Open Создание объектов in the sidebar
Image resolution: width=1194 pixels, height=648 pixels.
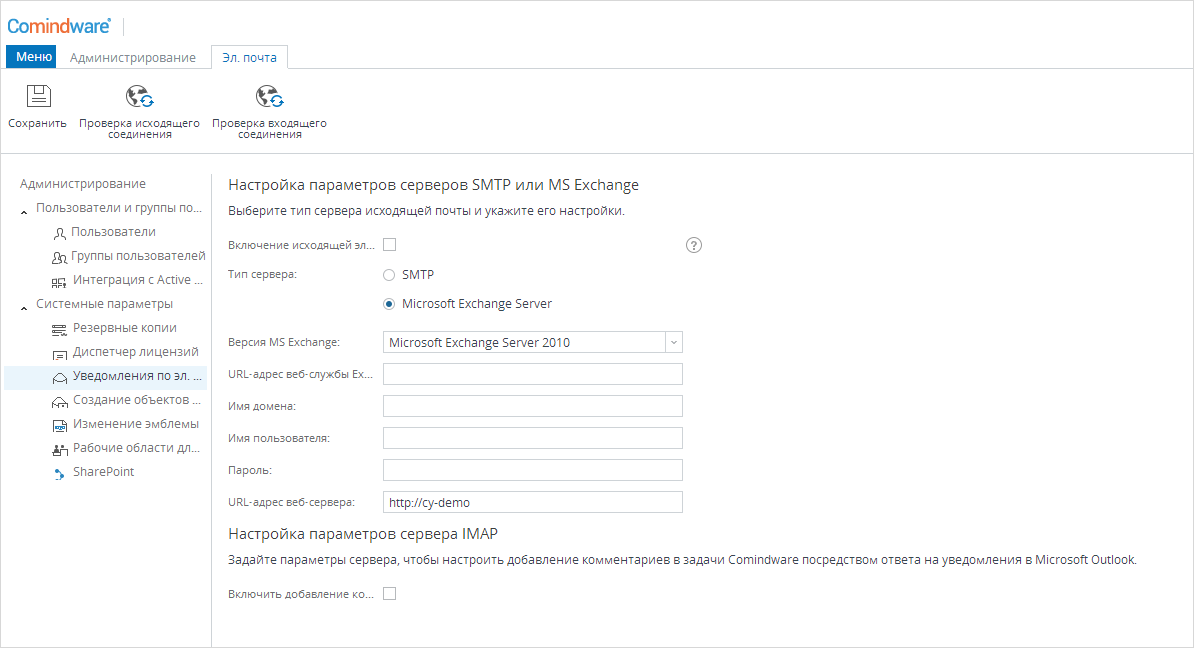136,400
